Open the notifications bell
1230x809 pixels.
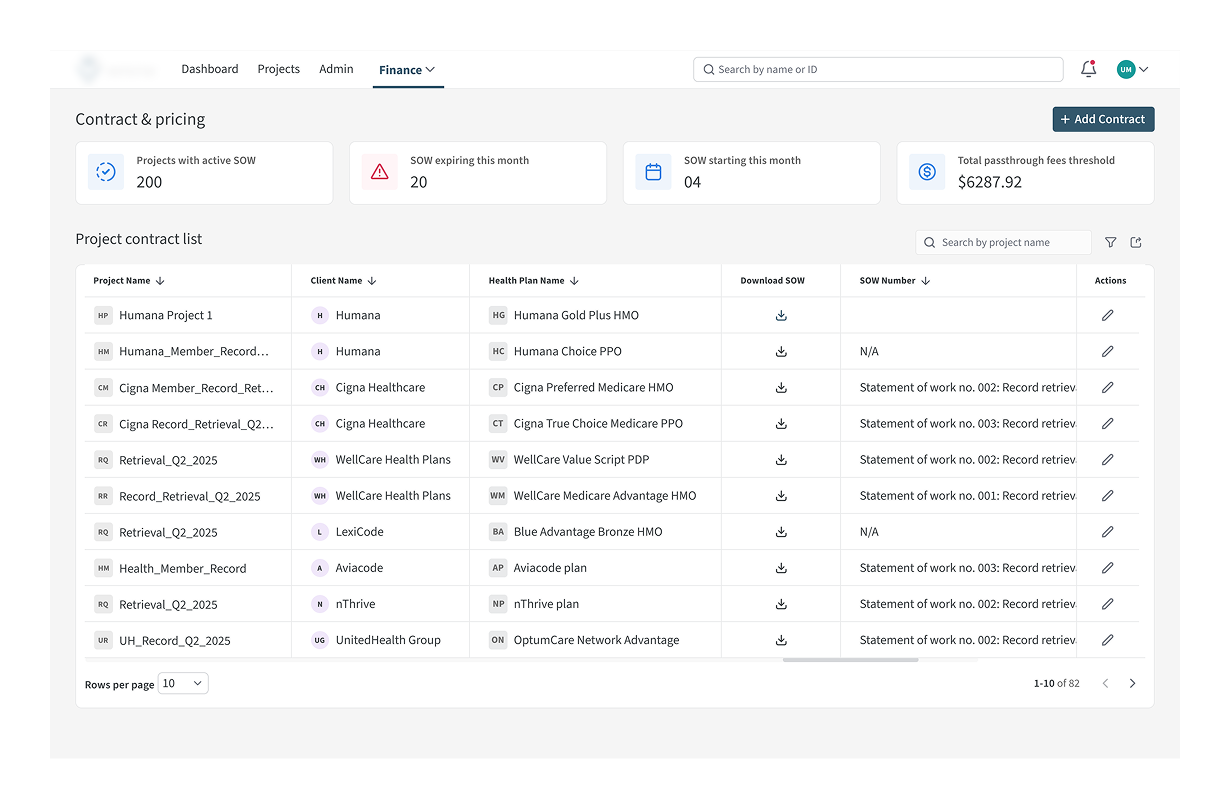(1089, 69)
